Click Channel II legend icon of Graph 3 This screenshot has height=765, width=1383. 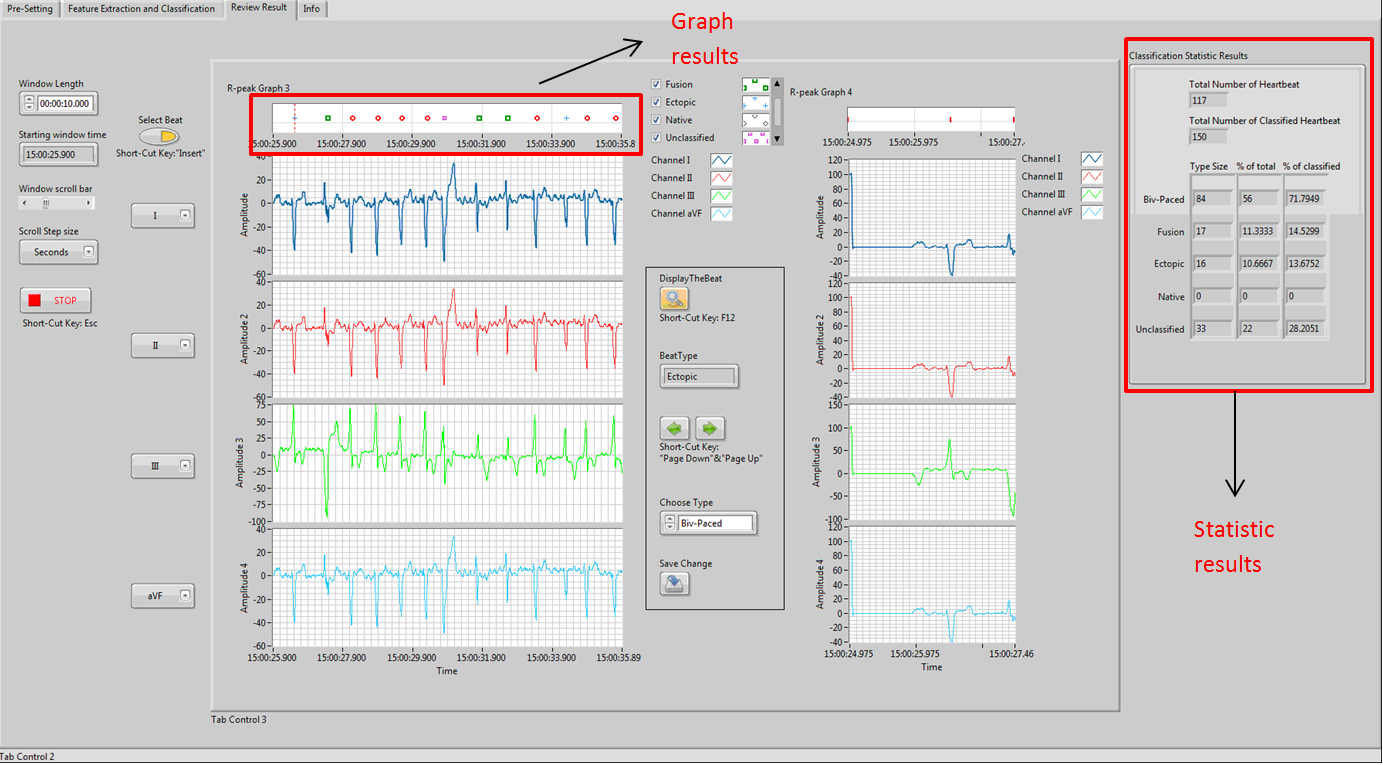point(722,177)
